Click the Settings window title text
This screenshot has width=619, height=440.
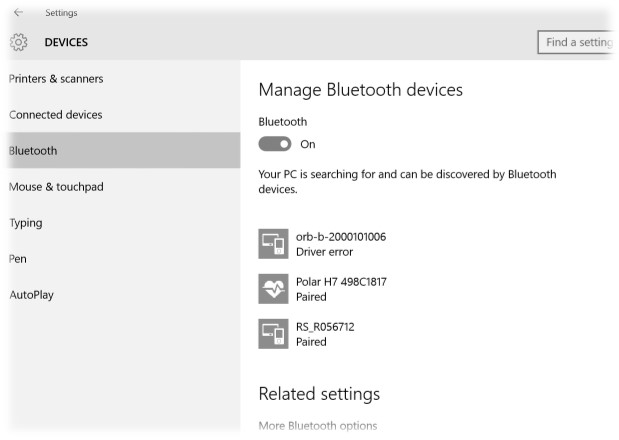(x=61, y=13)
